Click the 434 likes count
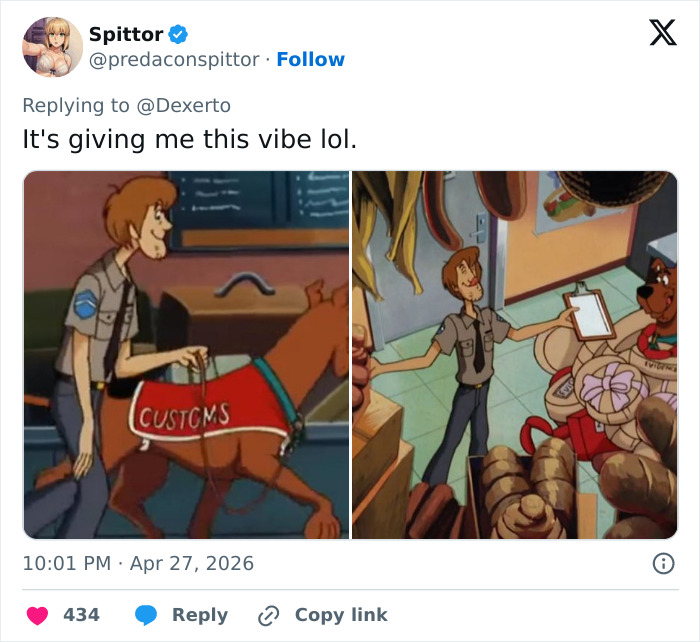Viewport: 700px width, 642px height. (x=81, y=615)
